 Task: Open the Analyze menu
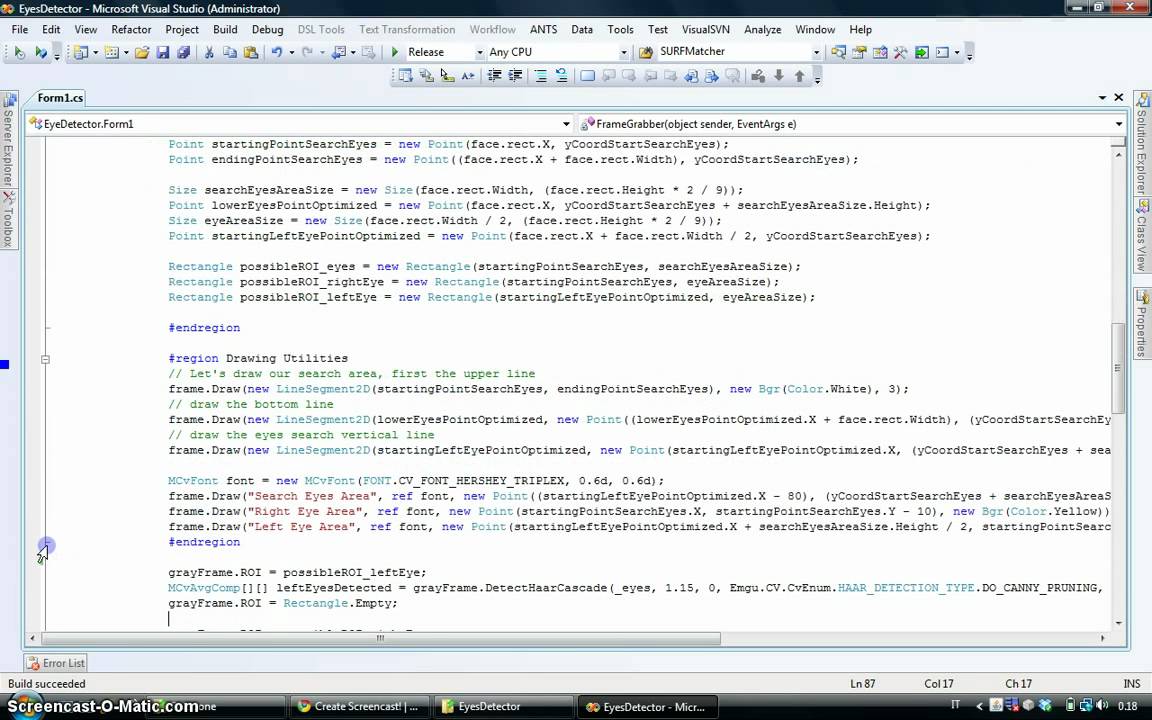tap(763, 29)
